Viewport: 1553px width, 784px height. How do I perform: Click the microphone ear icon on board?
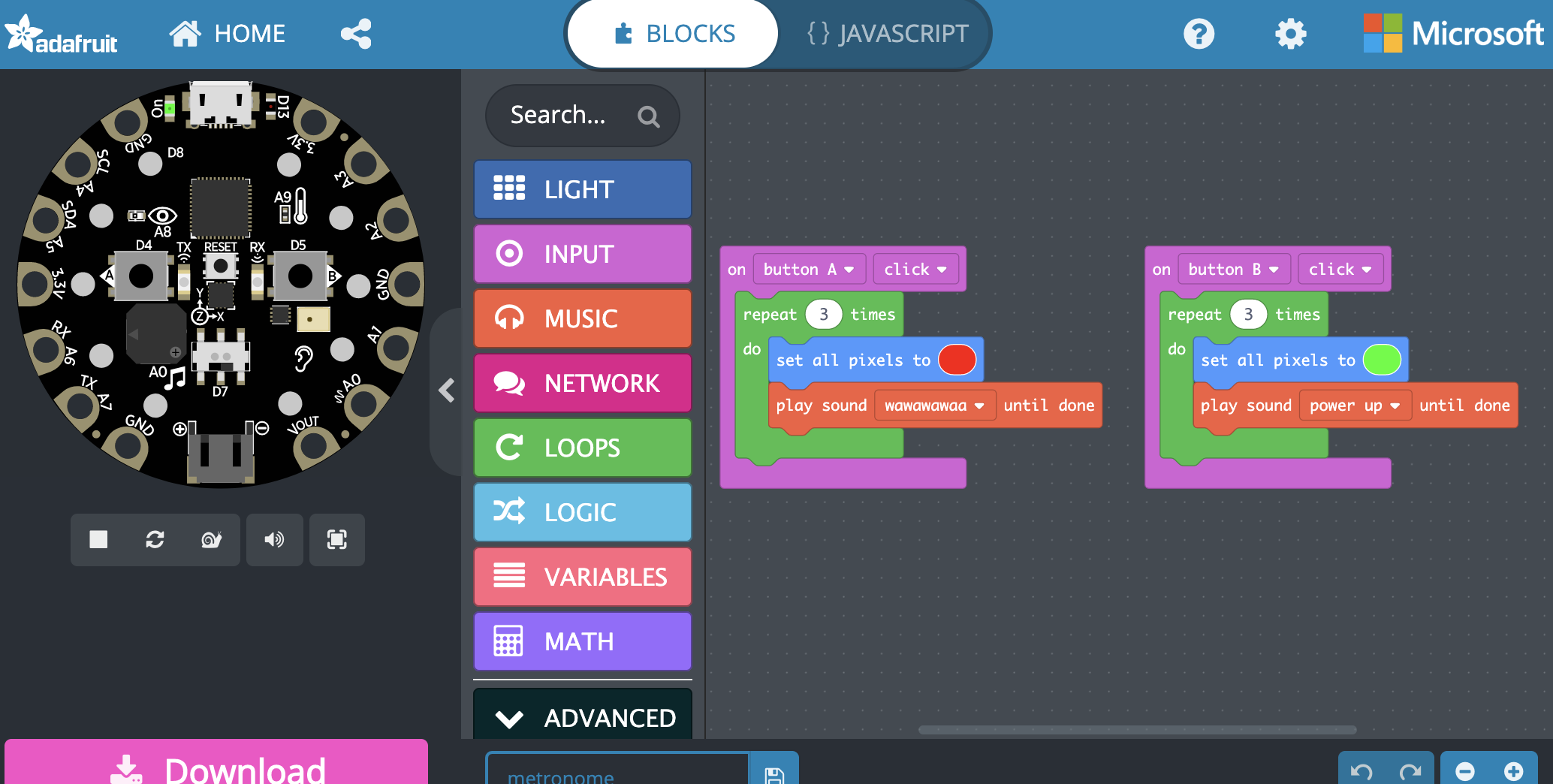[x=303, y=358]
